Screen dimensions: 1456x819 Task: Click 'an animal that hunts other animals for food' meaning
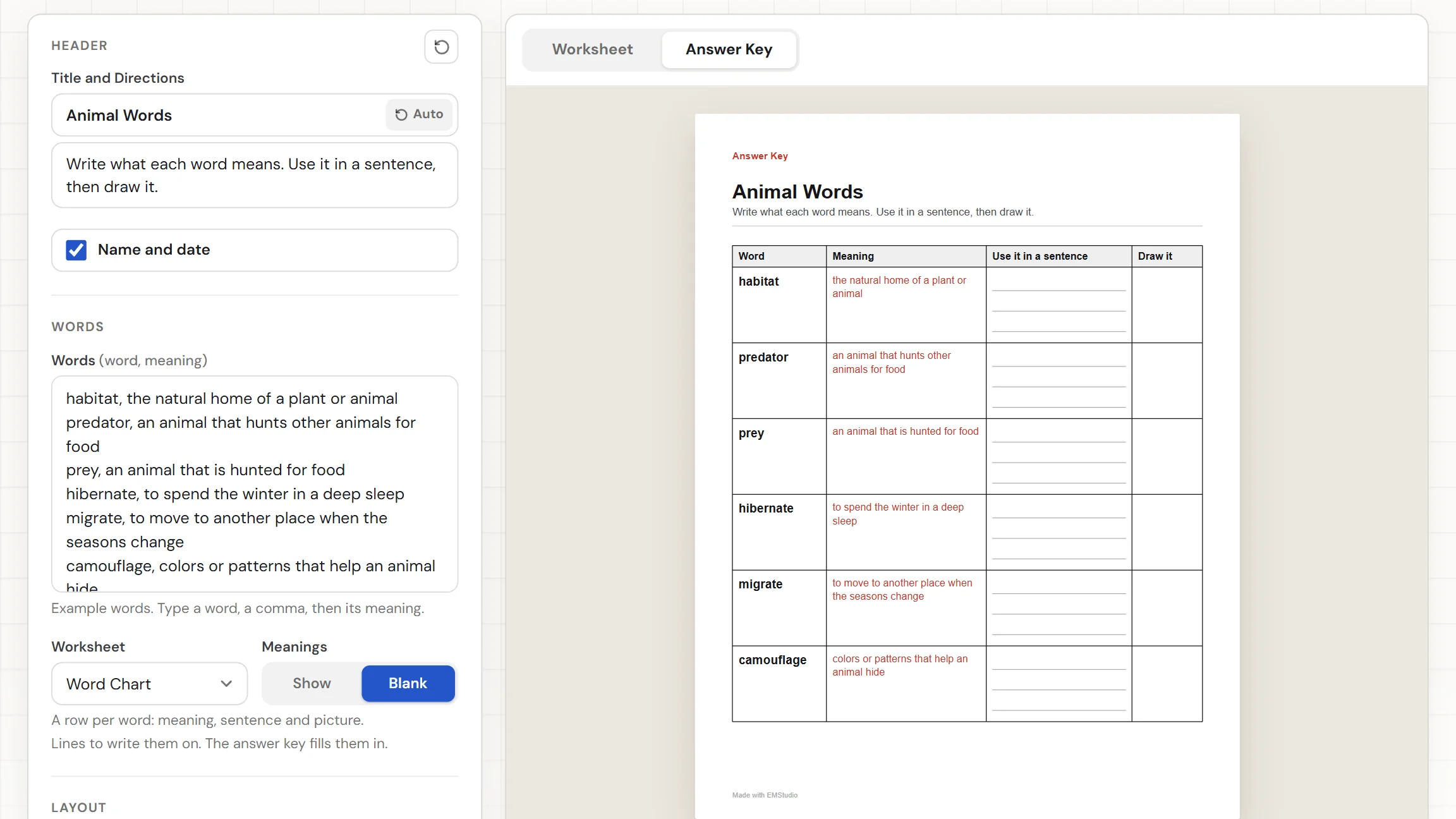coord(891,362)
